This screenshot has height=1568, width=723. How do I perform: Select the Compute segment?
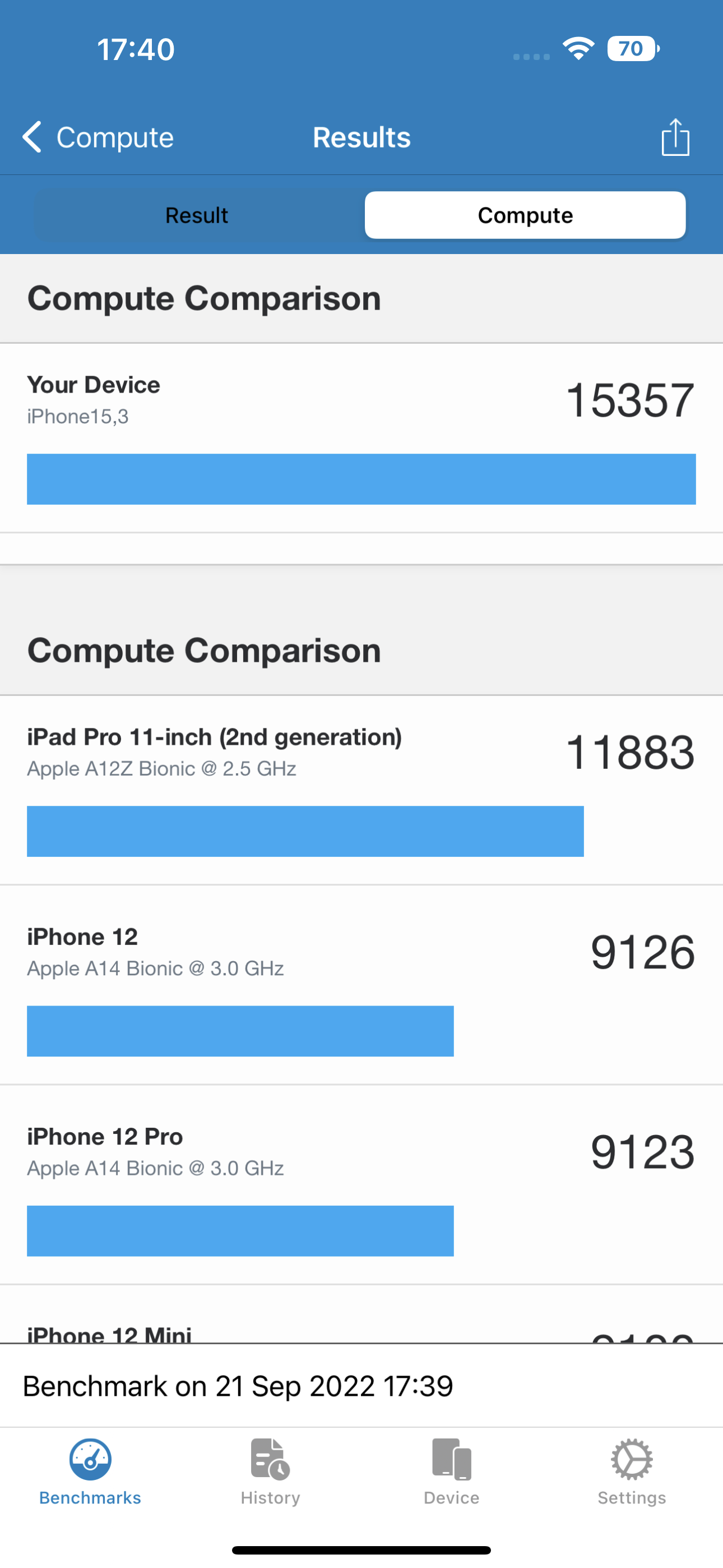525,215
